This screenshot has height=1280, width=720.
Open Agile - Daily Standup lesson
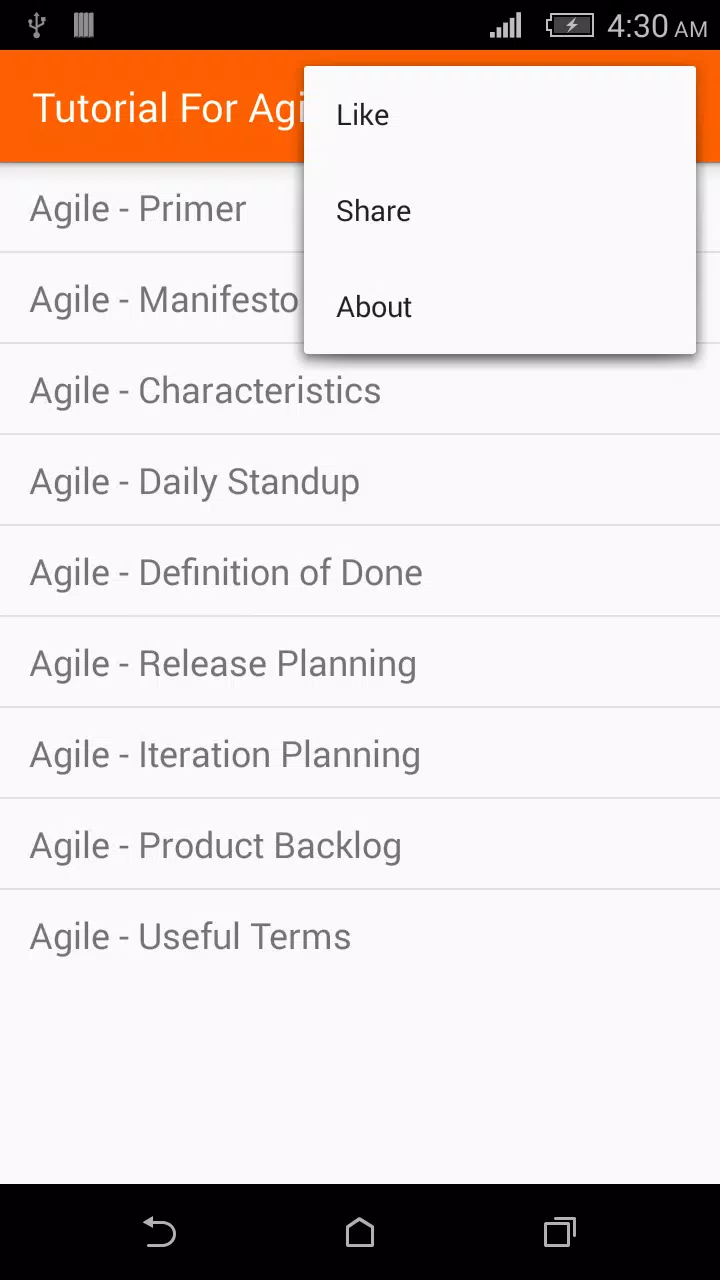click(x=360, y=480)
